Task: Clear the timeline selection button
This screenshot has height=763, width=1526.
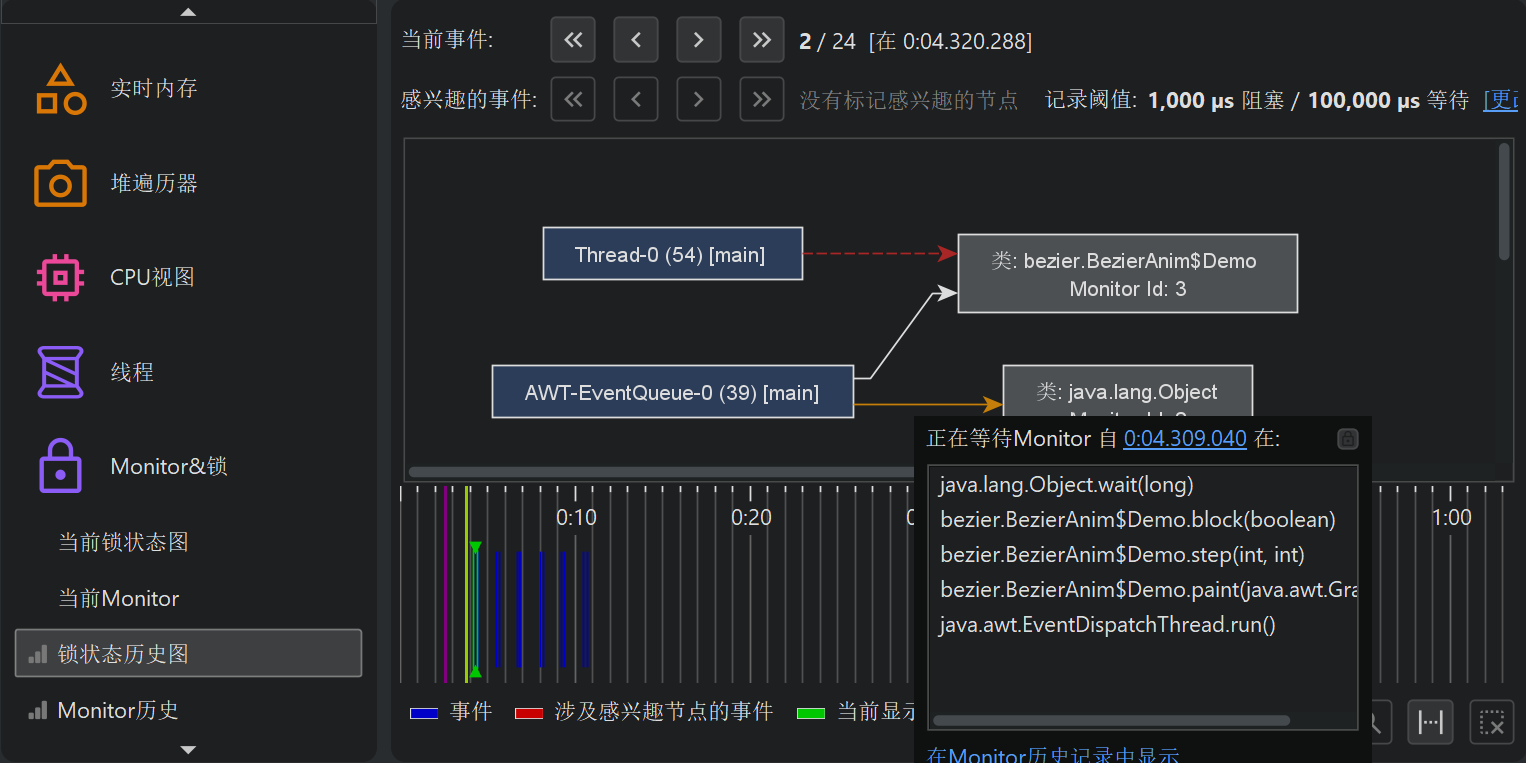Action: pos(1491,722)
